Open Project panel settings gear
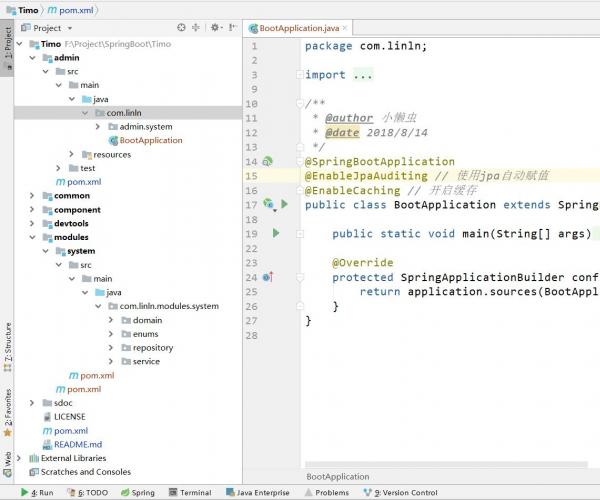600x500 pixels. point(215,28)
